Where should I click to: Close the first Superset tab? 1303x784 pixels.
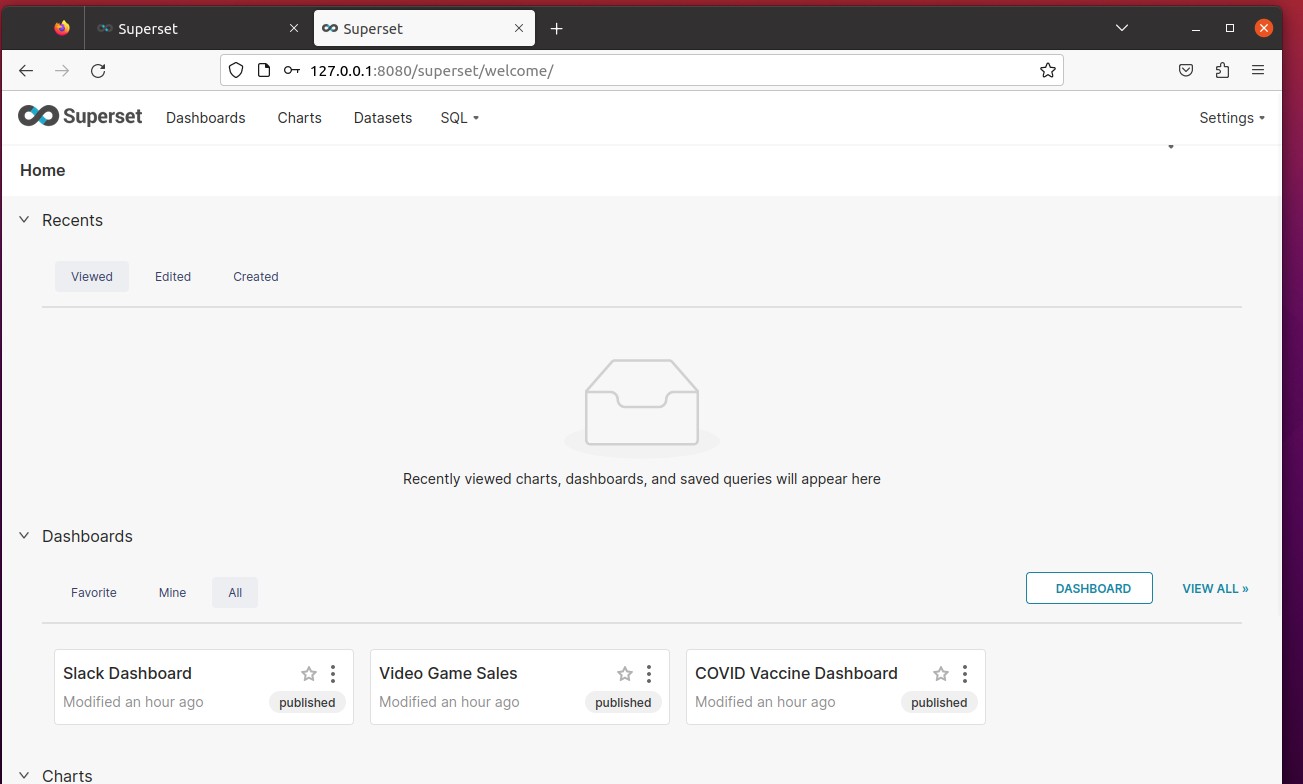(x=294, y=29)
